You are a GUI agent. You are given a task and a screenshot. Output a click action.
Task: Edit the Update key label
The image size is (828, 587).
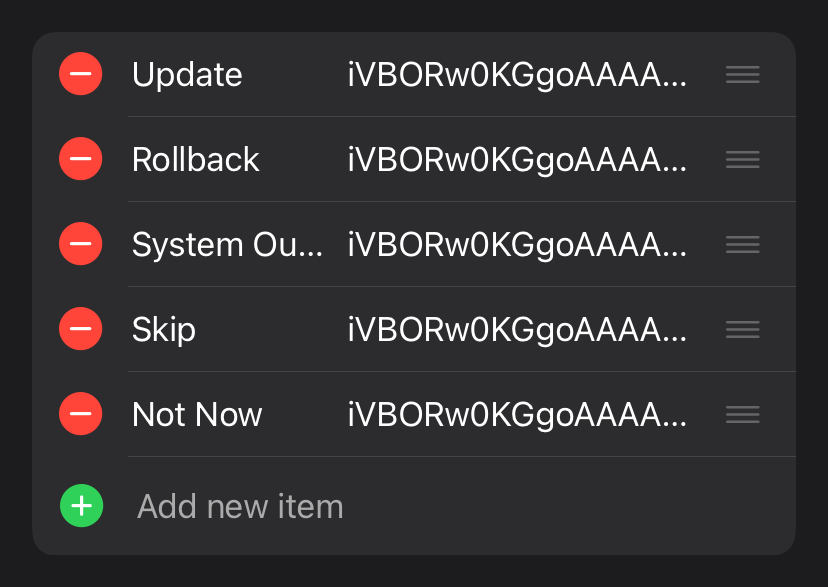(x=187, y=75)
